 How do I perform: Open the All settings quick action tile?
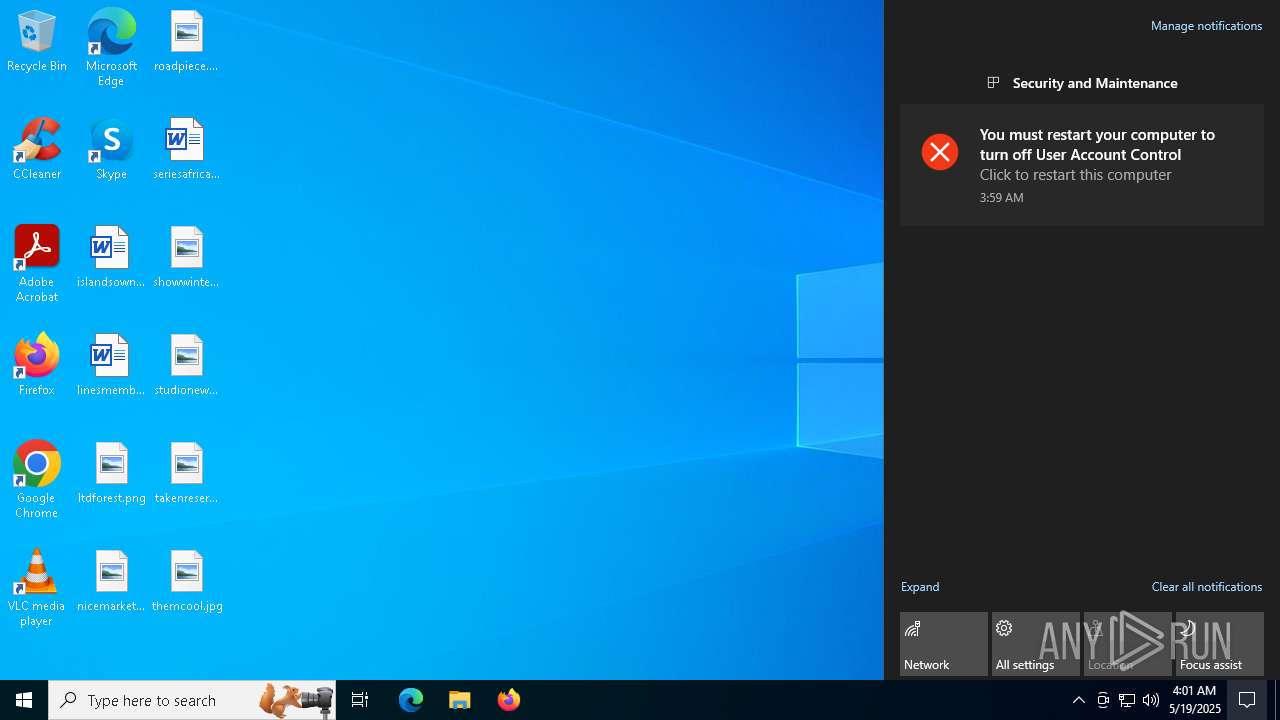tap(1036, 644)
